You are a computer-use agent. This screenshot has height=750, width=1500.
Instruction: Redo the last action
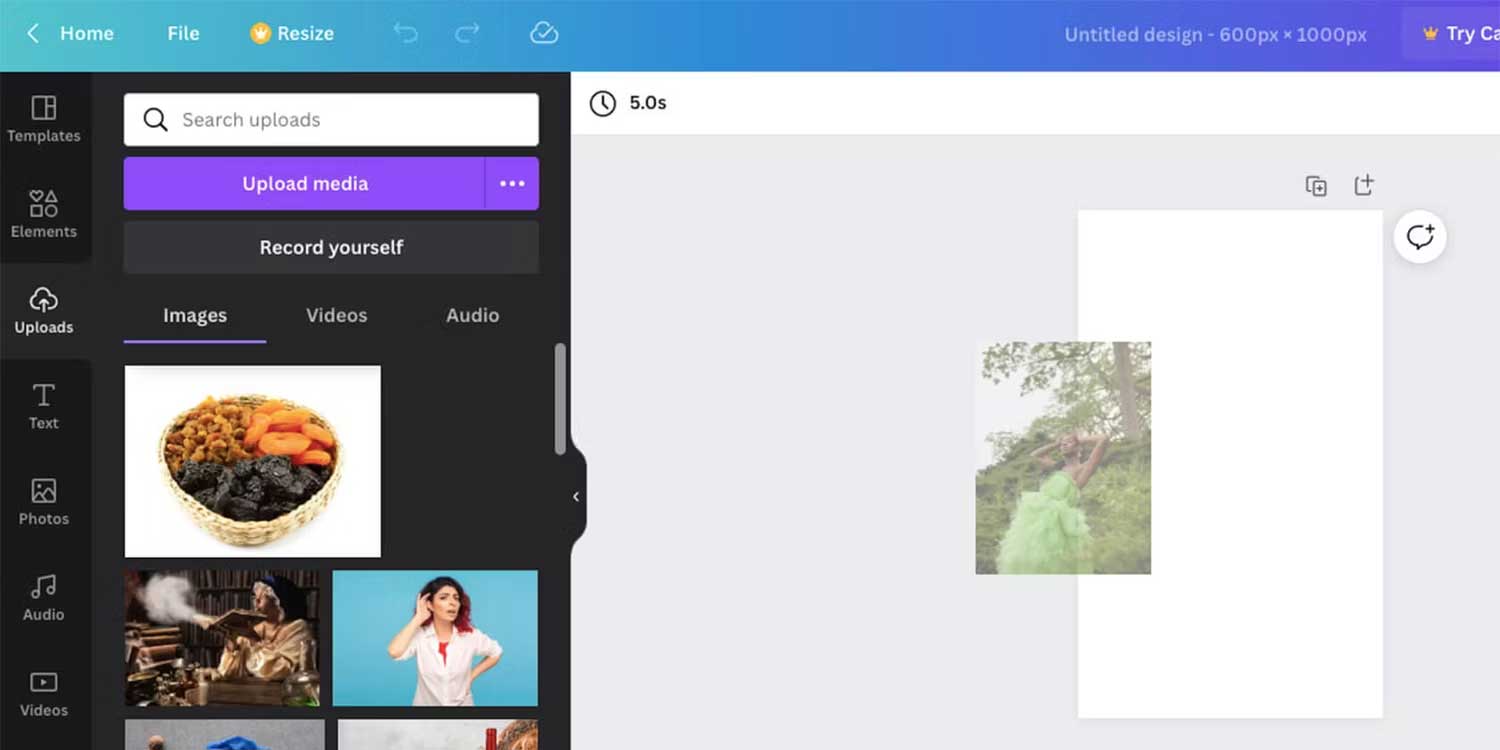point(466,33)
